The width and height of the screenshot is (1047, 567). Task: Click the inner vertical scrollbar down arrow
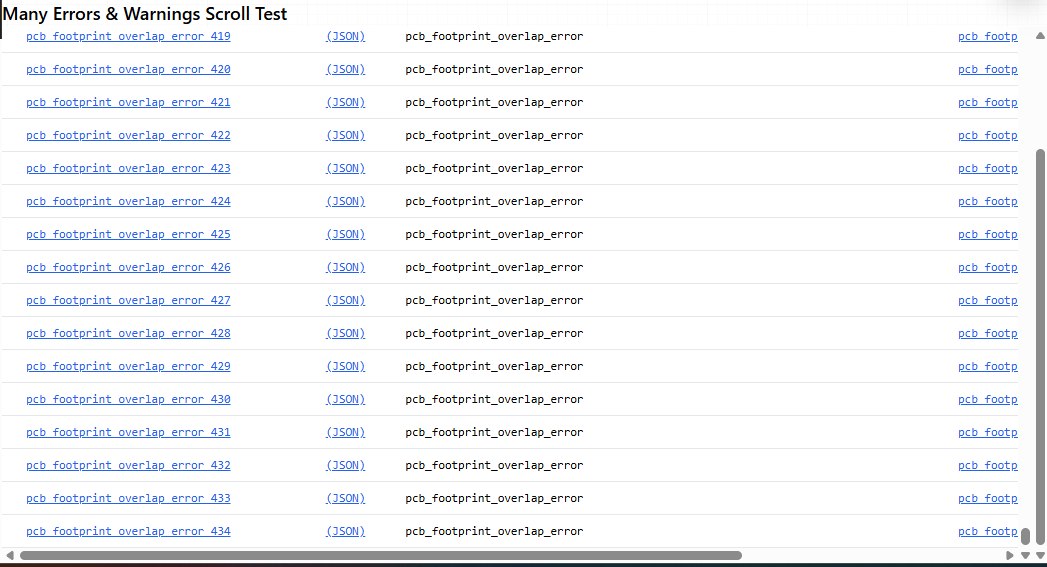tap(1026, 556)
